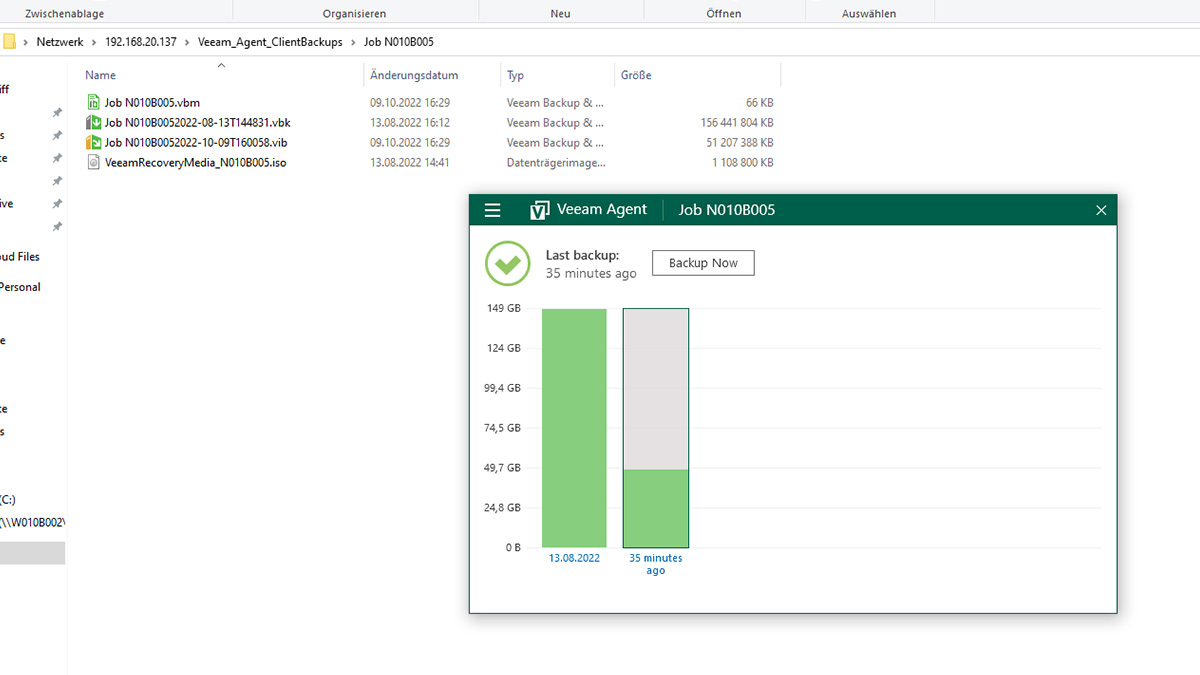Navigate to 192.168.20.137 in the breadcrumb
Viewport: 1200px width, 675px height.
(139, 42)
